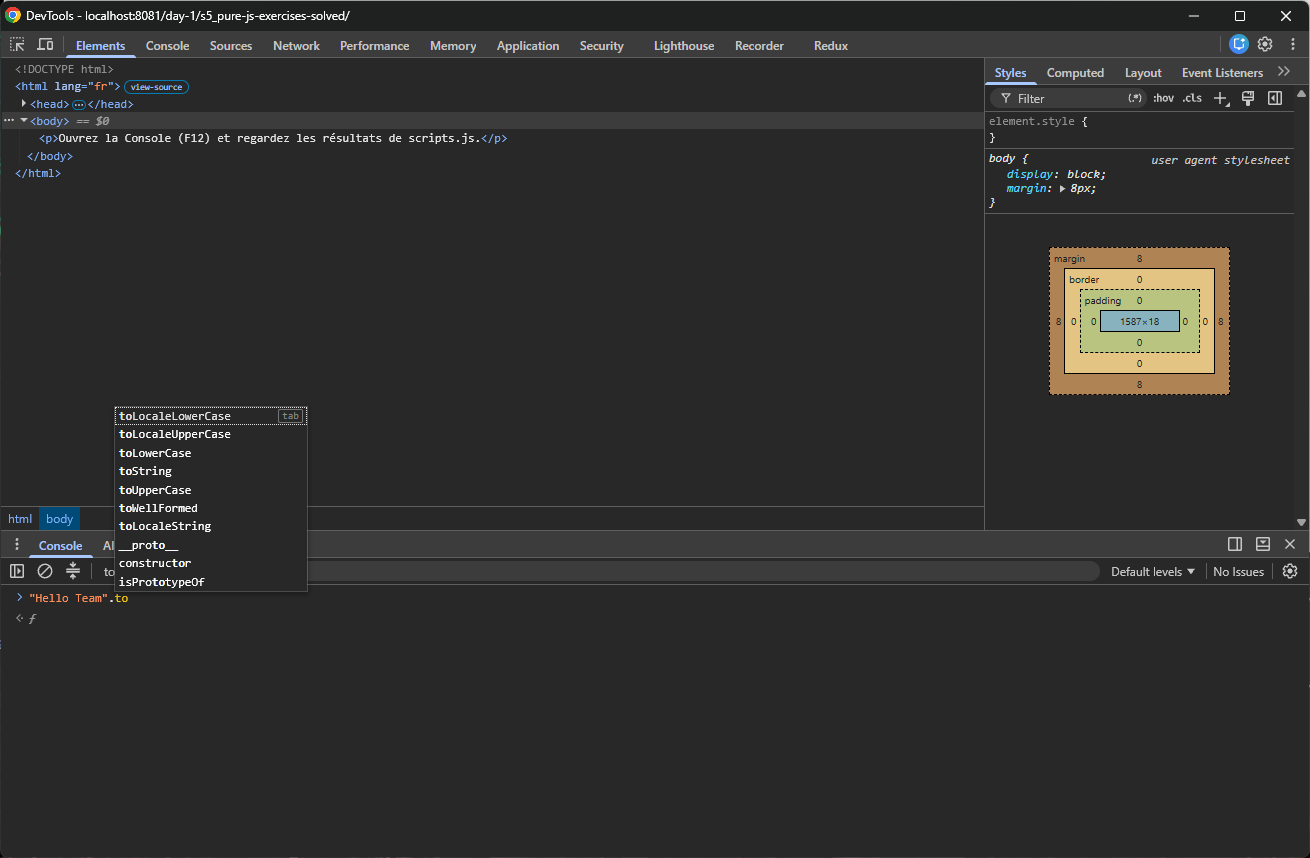
Task: Expand the margin shorthand triangle
Action: (x=1062, y=188)
